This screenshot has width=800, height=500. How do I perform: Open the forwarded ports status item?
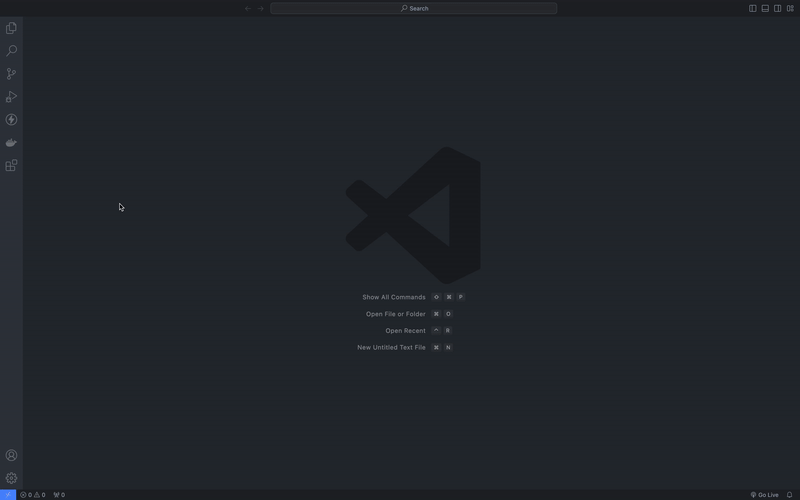pyautogui.click(x=59, y=494)
